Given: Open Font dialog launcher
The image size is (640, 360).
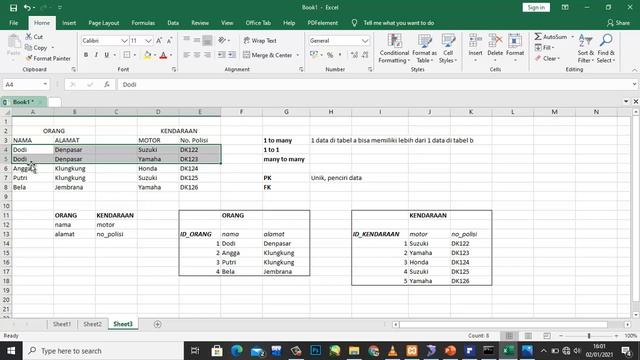Looking at the screenshot, I should [174, 69].
